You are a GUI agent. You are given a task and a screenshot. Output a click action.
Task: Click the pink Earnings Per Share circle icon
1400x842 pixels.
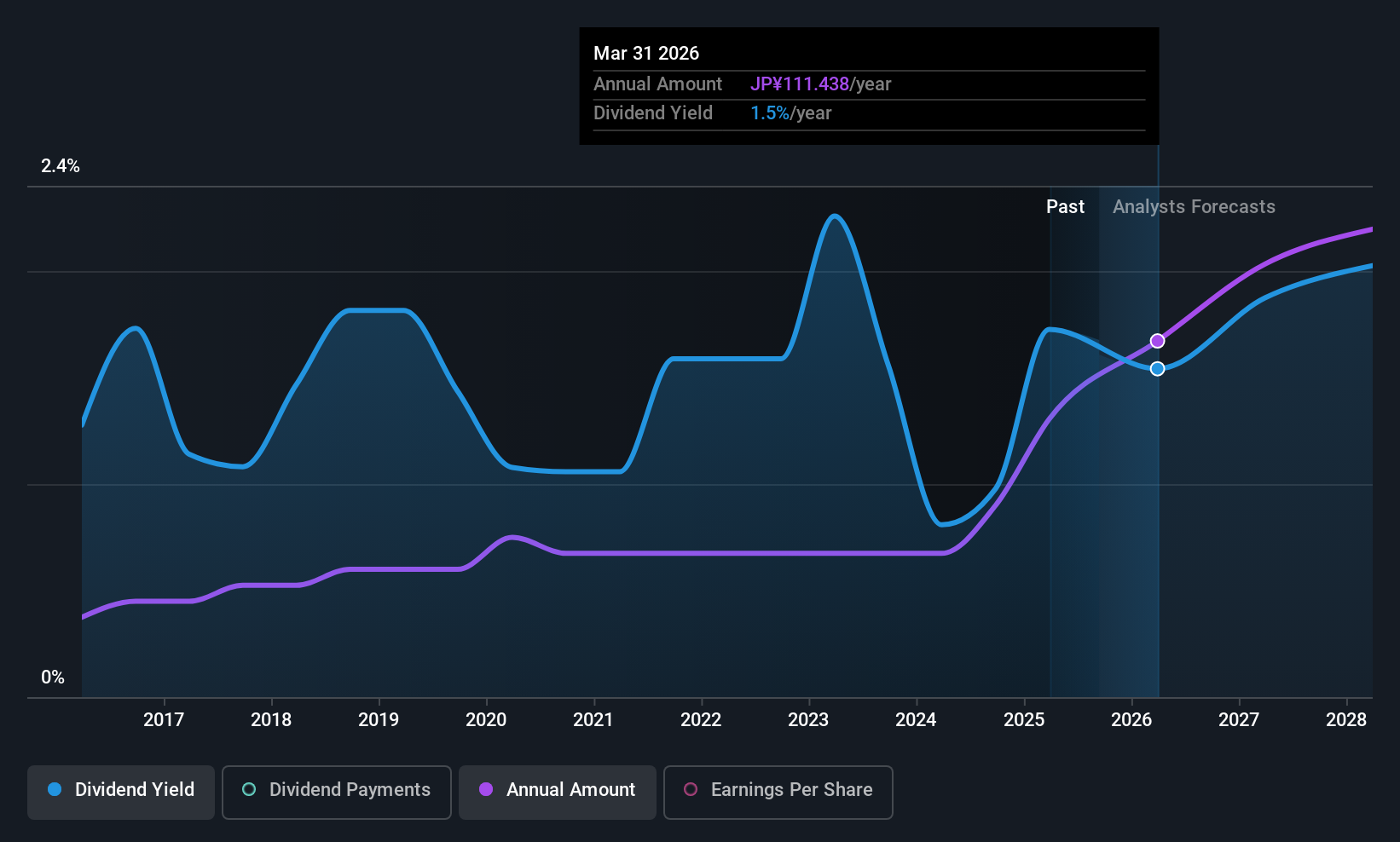(x=691, y=789)
